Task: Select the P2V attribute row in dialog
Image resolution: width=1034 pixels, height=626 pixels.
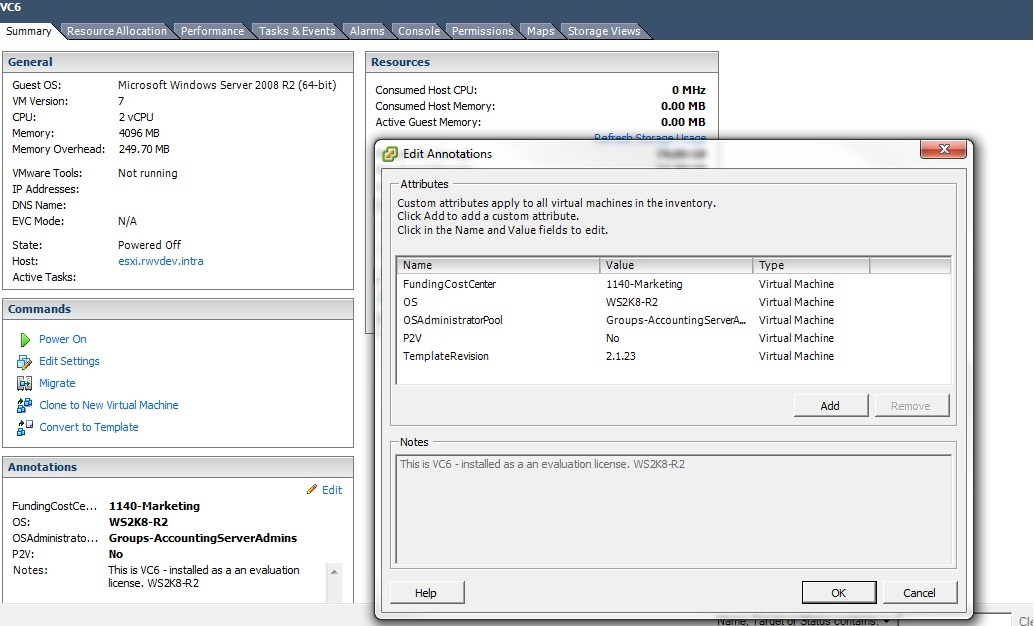Action: 673,338
